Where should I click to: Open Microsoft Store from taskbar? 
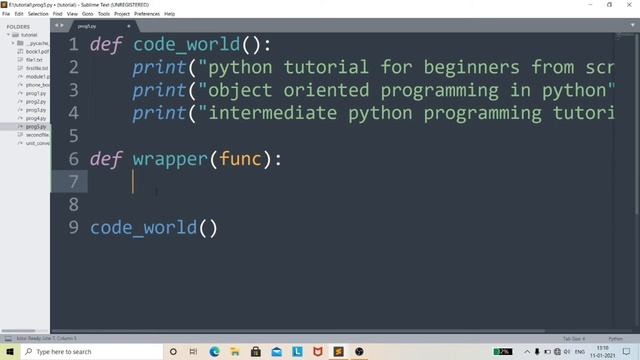(x=256, y=351)
